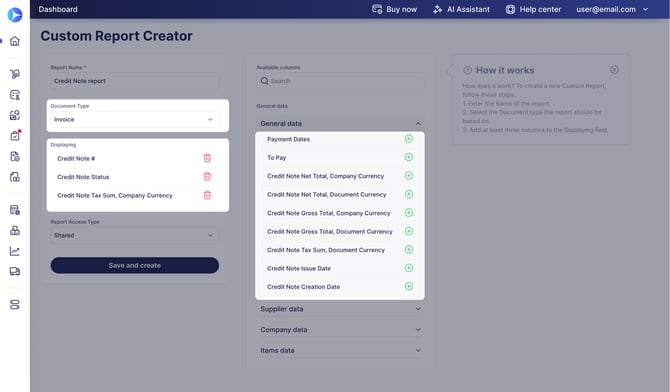Screen dimensions: 670x392
Task: Click the Buy now card icon
Action: pyautogui.click(x=377, y=9)
